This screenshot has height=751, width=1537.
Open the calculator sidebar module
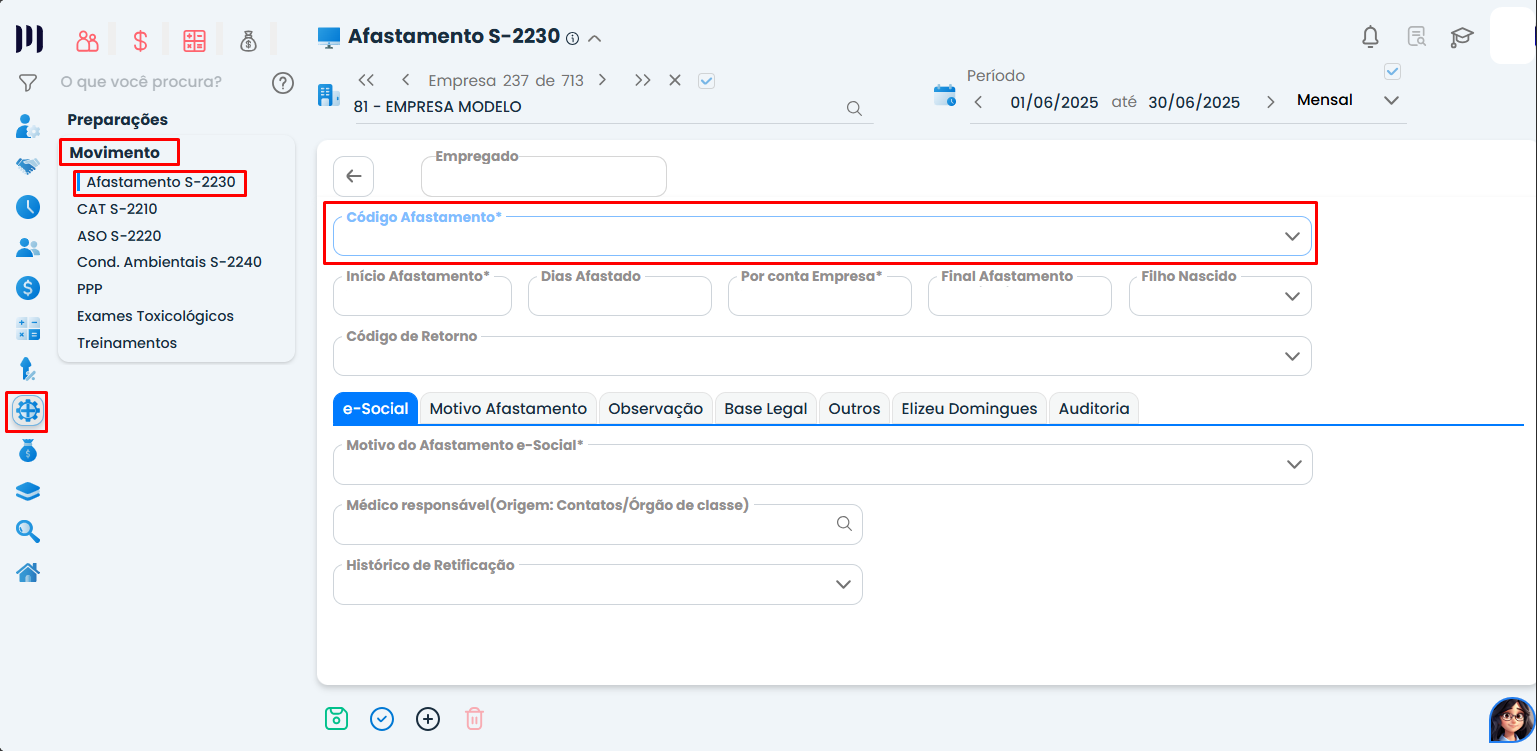point(28,329)
